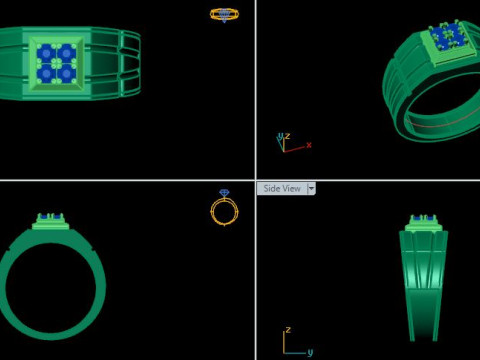This screenshot has height=360, width=480.
Task: Select the side view ZY axis gizmo
Action: tap(298, 341)
